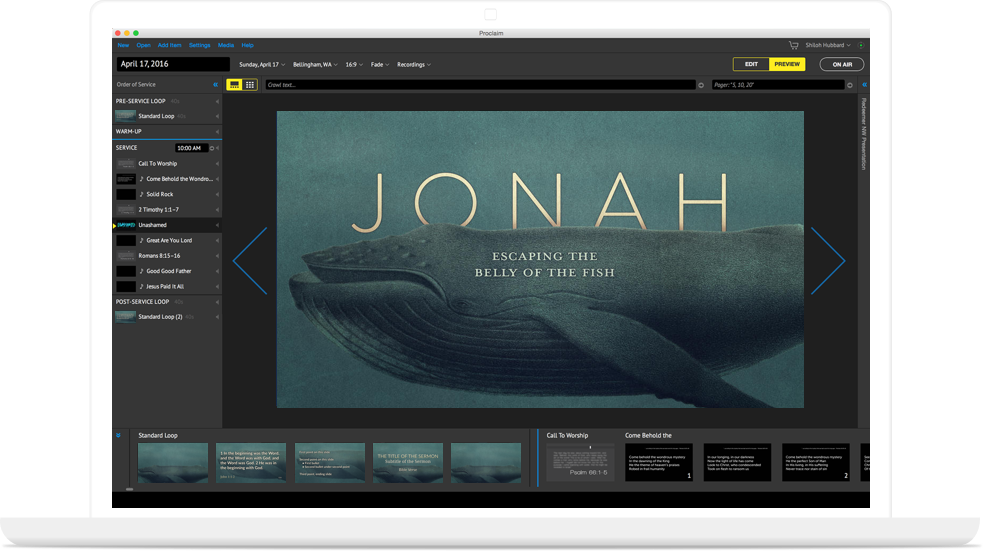983x551 pixels.
Task: Open the Open menu
Action: tap(144, 45)
